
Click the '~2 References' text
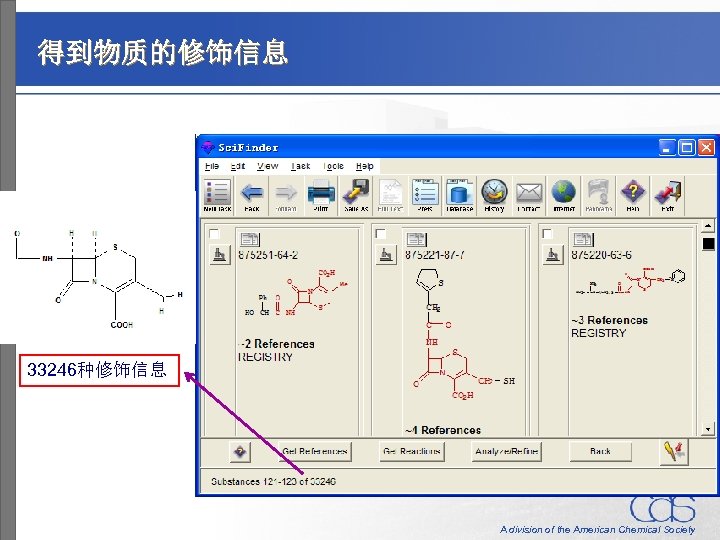[x=277, y=344]
